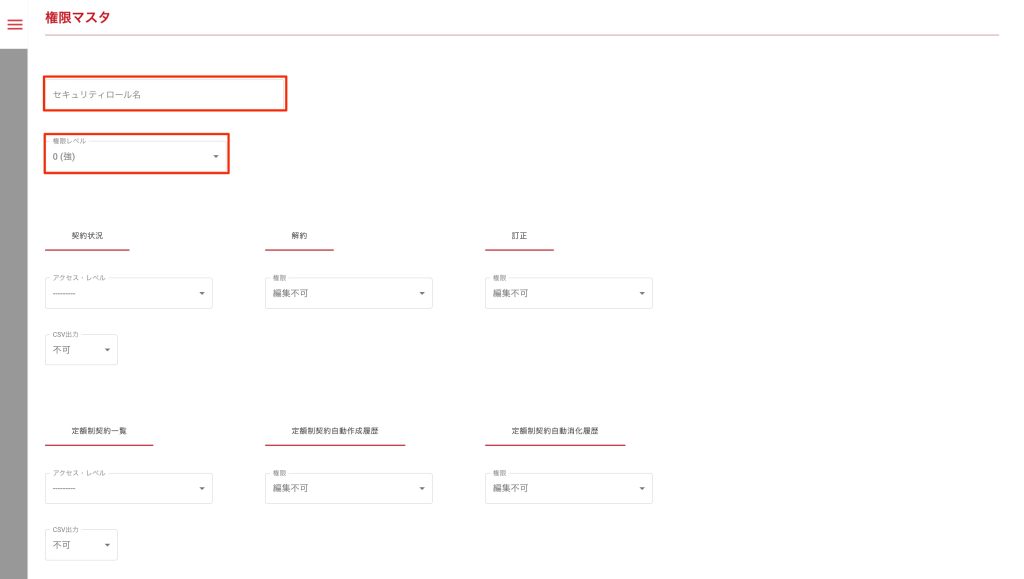The height and width of the screenshot is (579, 1024).
Task: Select the 解約 section heading
Action: [x=299, y=236]
